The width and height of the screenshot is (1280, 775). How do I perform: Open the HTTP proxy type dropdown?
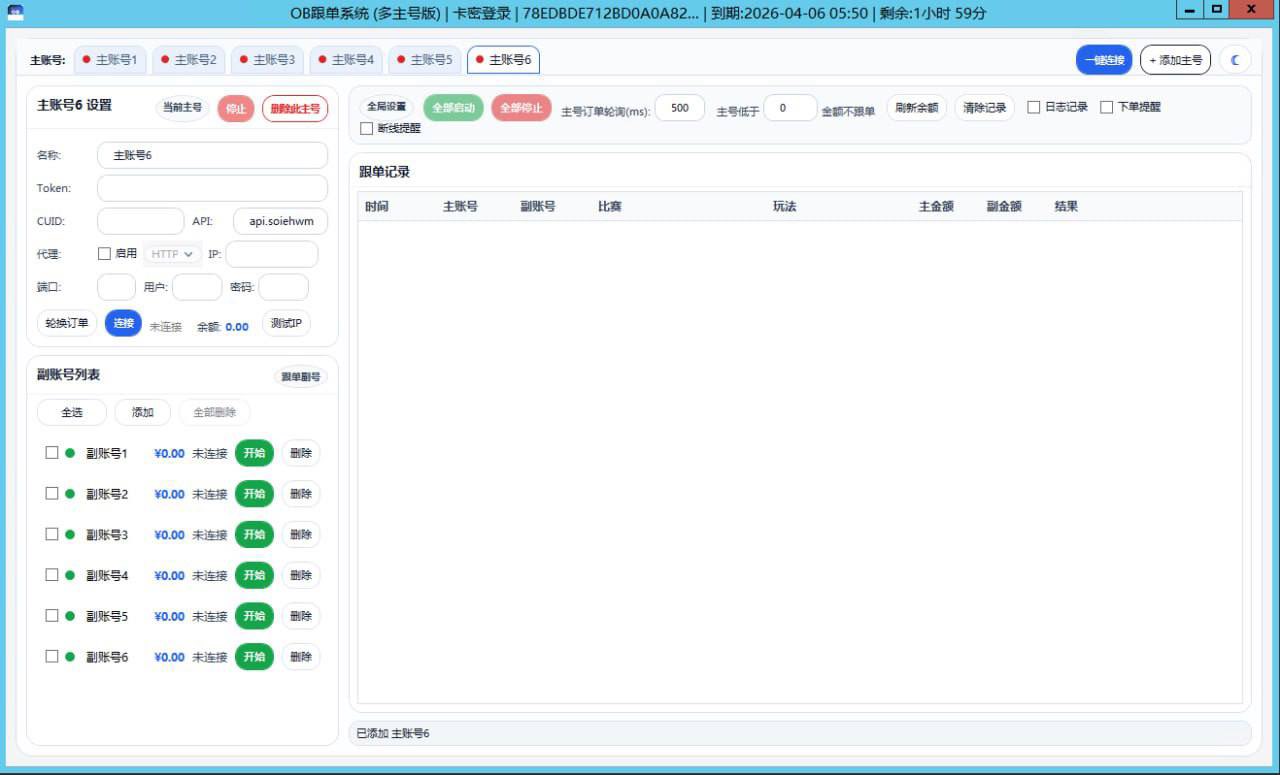click(171, 253)
